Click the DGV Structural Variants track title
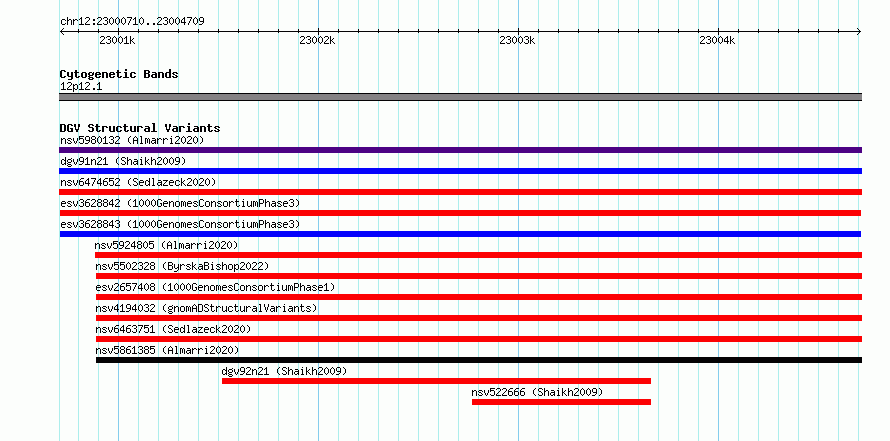Screen dimensions: 890x441 tap(140, 128)
